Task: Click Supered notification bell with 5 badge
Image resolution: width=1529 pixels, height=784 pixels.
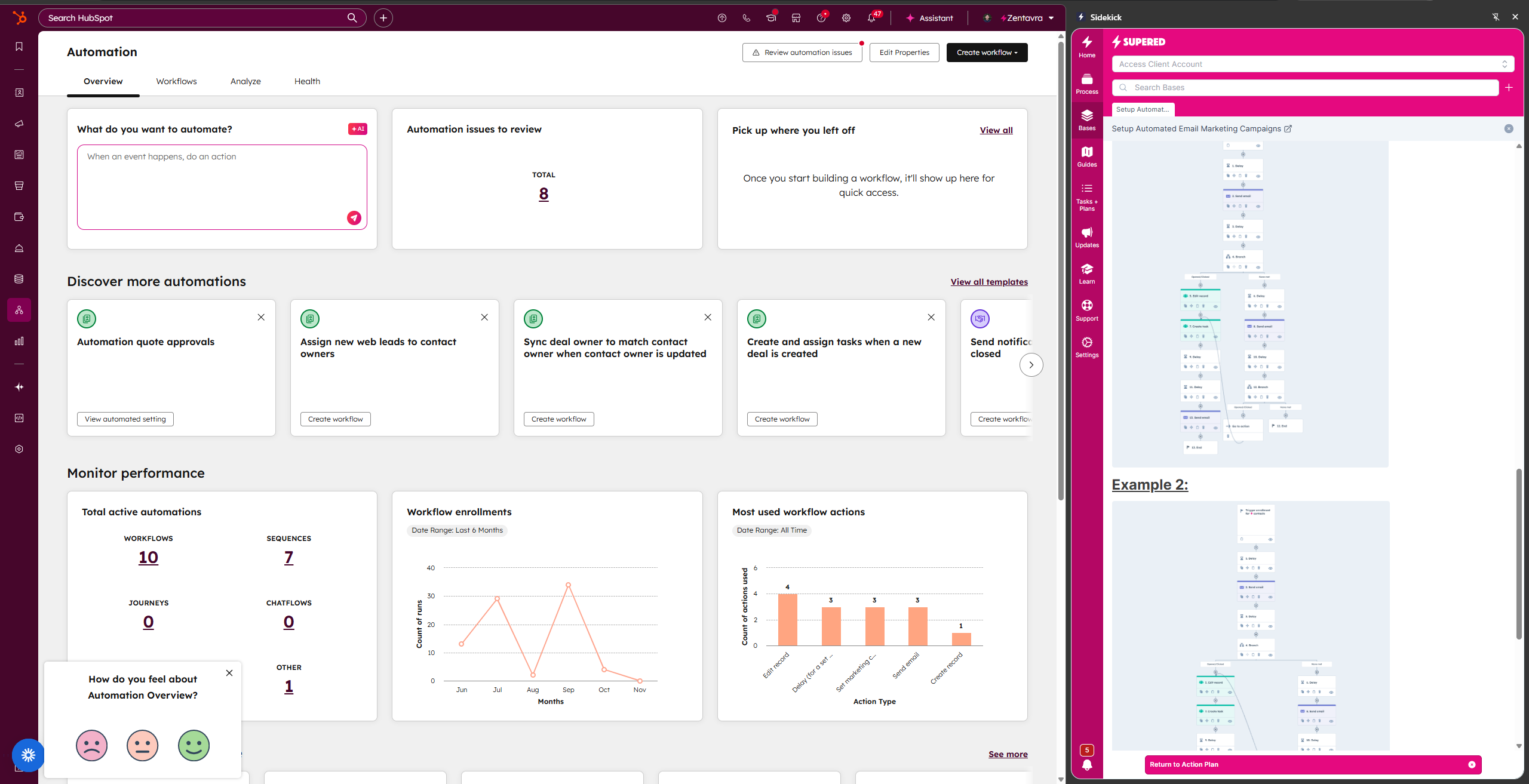Action: pos(1087,758)
